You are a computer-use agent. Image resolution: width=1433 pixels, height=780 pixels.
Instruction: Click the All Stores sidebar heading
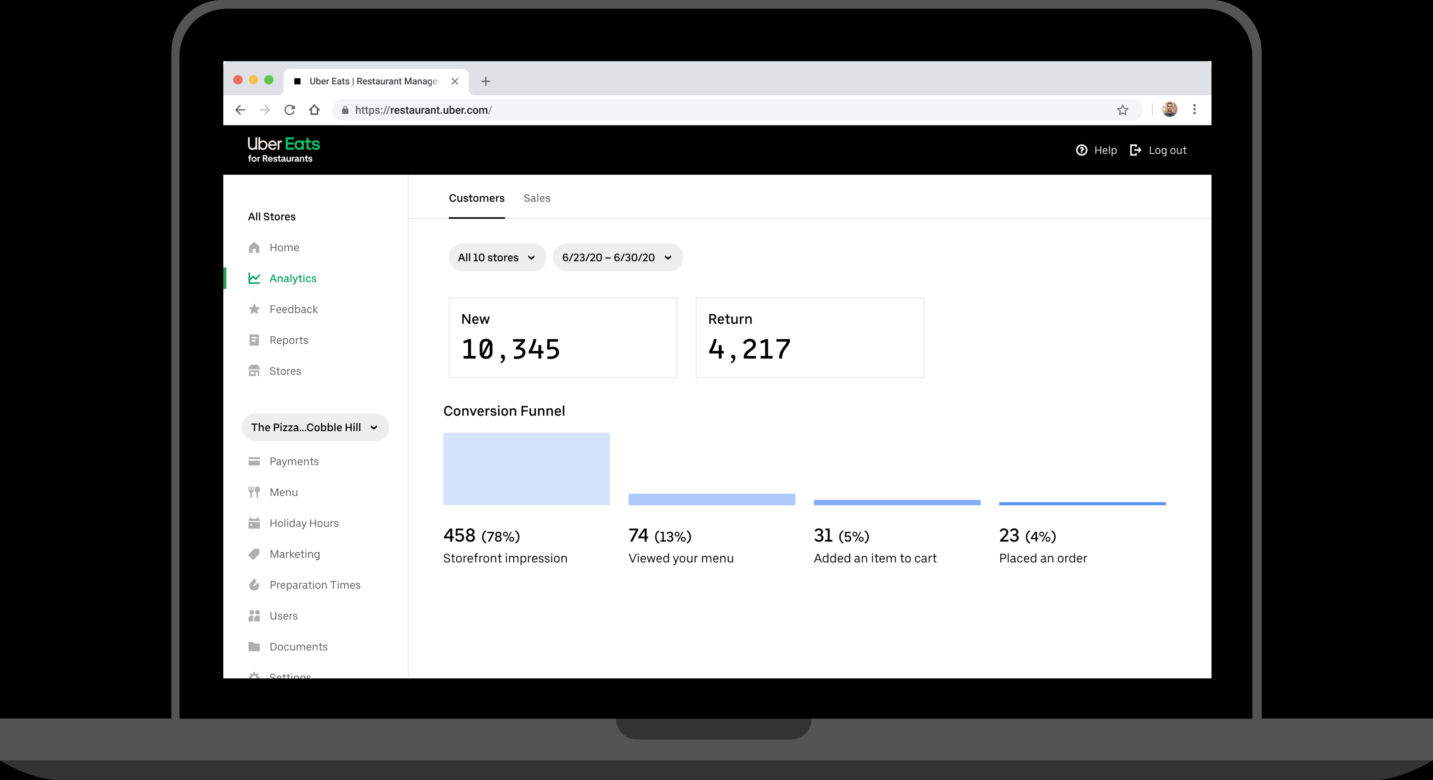(x=272, y=216)
